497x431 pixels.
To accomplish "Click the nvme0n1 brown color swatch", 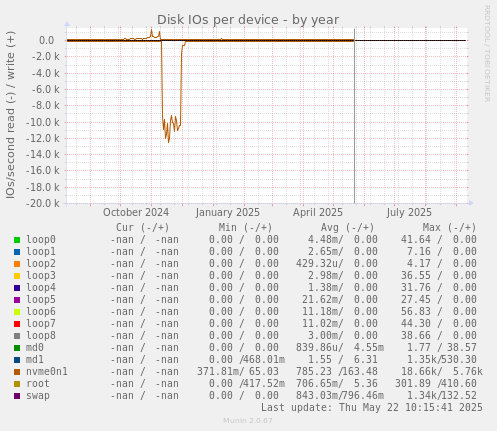I will (x=17, y=372).
